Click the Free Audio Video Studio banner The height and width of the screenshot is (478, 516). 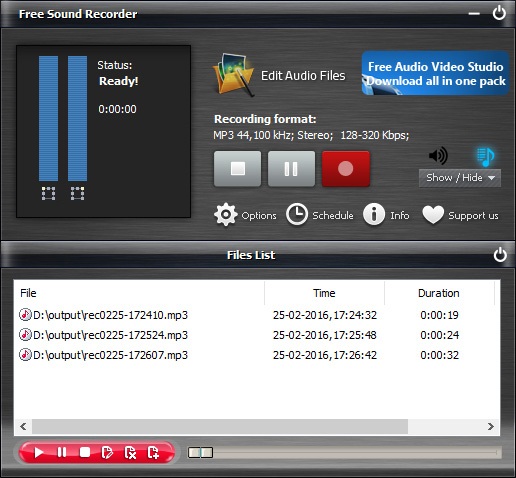click(435, 73)
